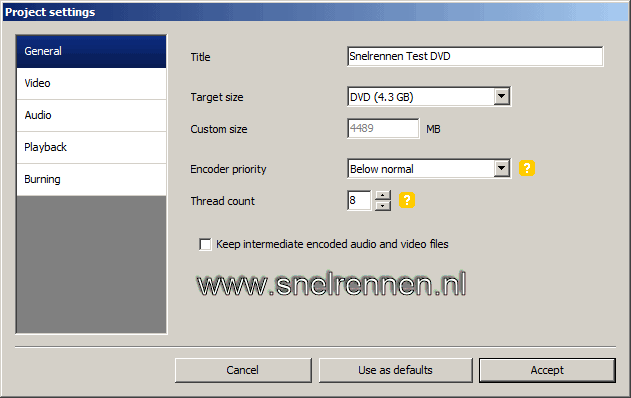The height and width of the screenshot is (398, 631).
Task: Accept the project settings
Action: pos(547,370)
